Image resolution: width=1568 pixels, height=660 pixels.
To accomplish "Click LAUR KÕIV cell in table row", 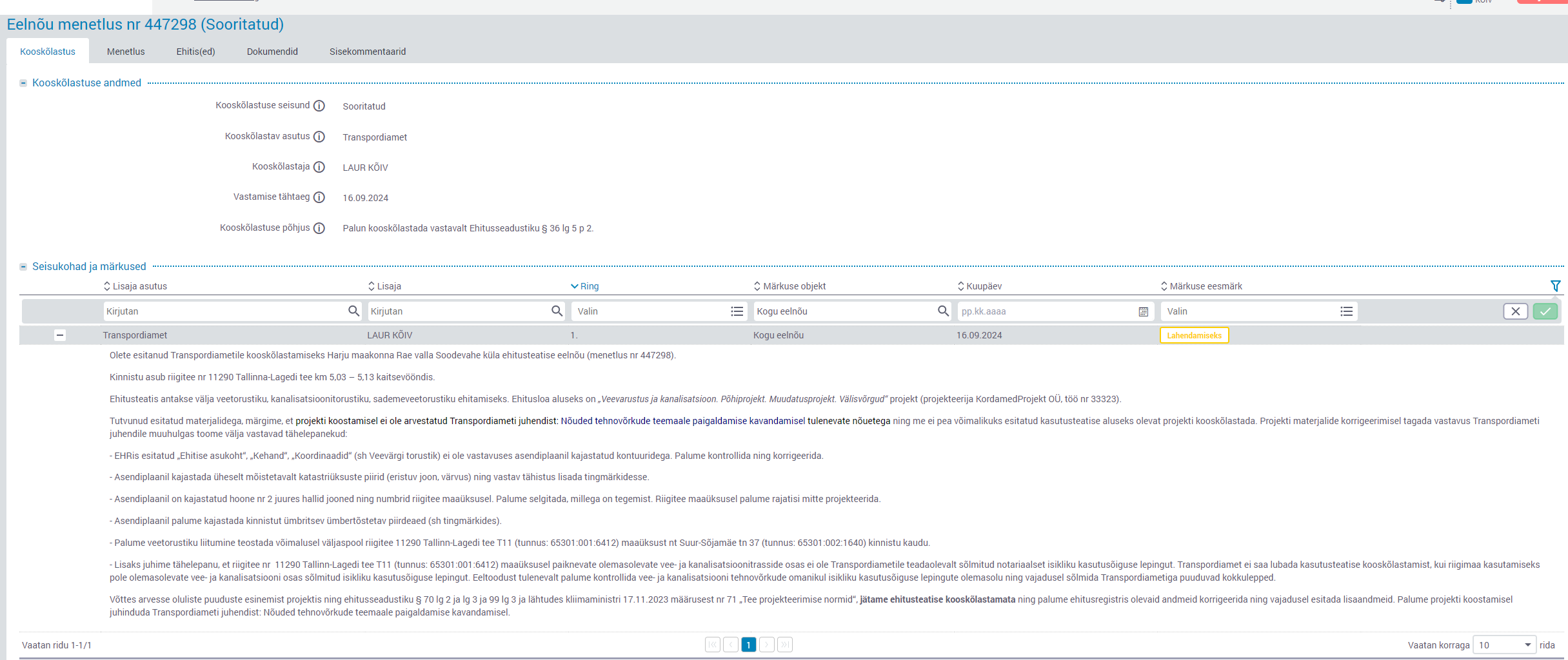I will pos(390,335).
